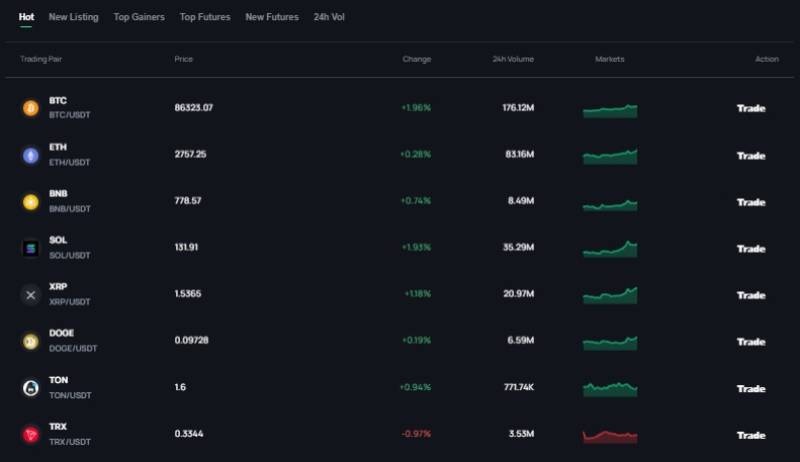The width and height of the screenshot is (800, 462).
Task: Click the TRX coin icon
Action: (31, 434)
